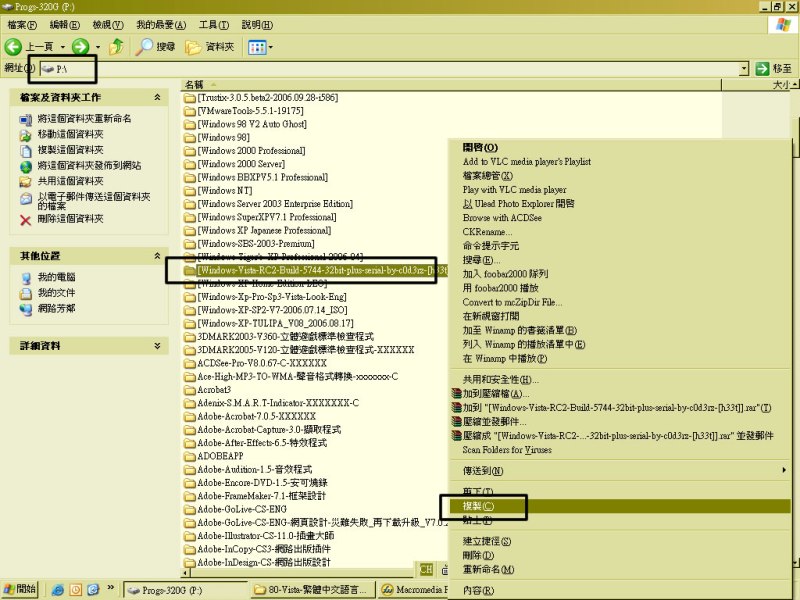Screen dimensions: 800x600
Task: Choose Convert to mcZipDir File...
Action: point(620,302)
